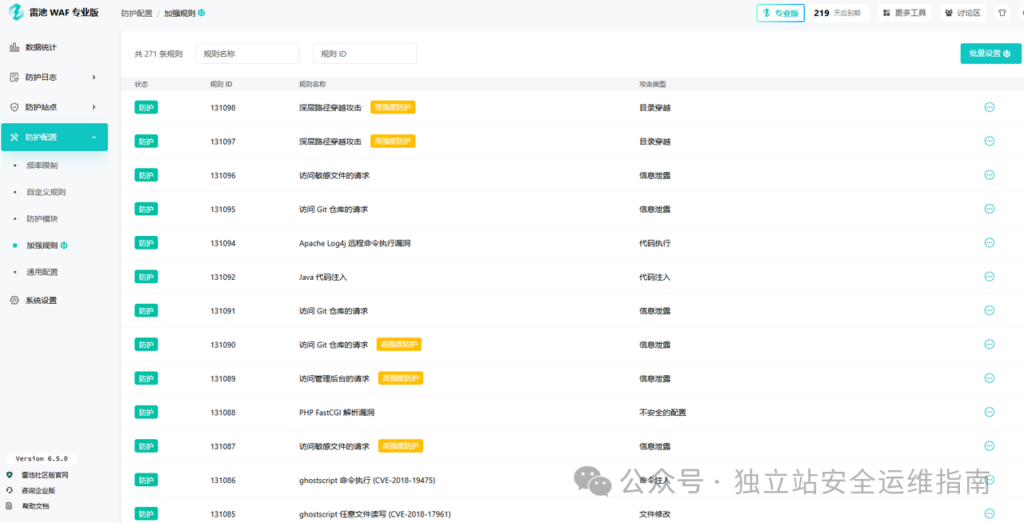Open more options for rule 131090
The width and height of the screenshot is (1024, 523).
point(989,344)
